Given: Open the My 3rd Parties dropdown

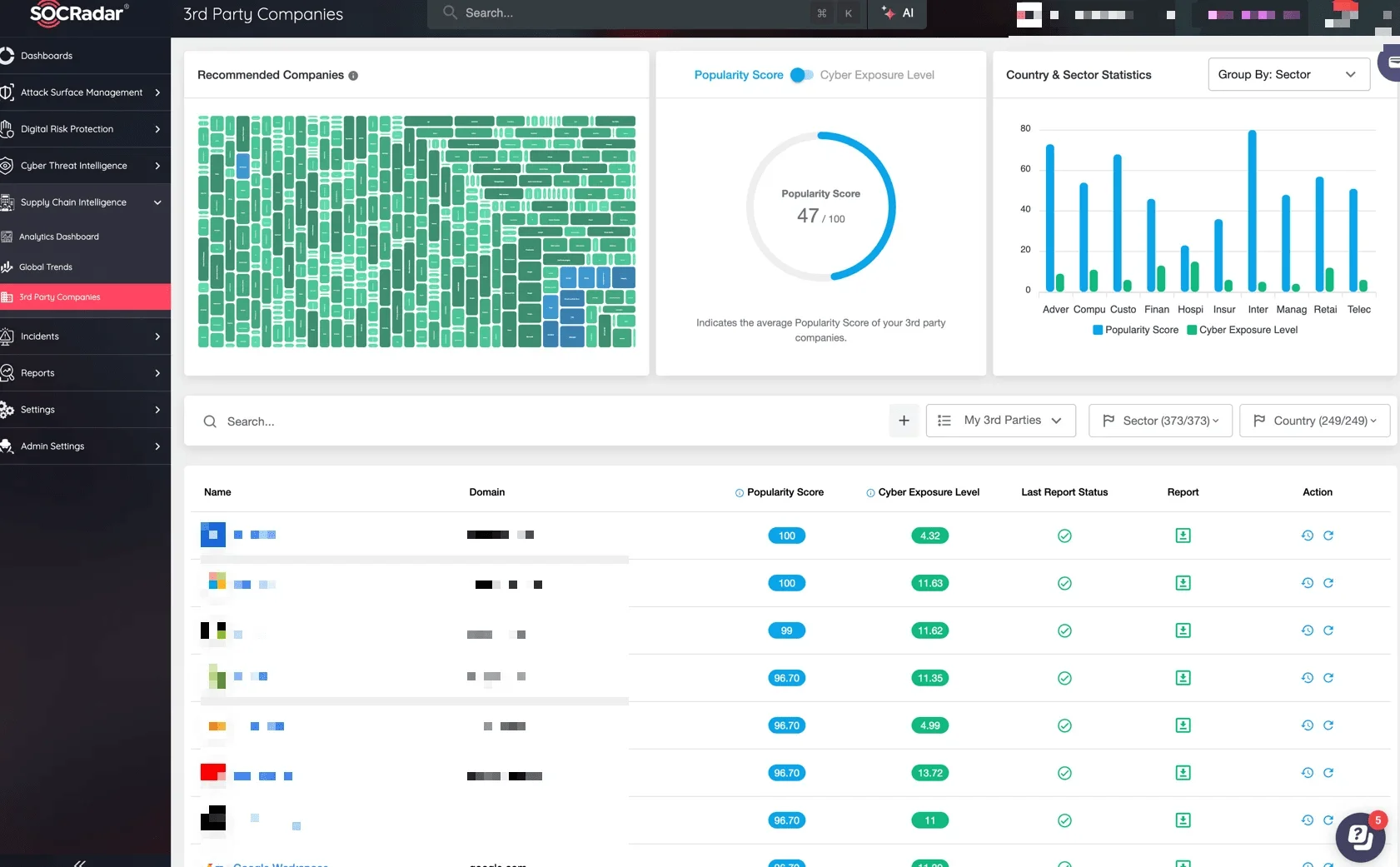Looking at the screenshot, I should pos(1001,421).
